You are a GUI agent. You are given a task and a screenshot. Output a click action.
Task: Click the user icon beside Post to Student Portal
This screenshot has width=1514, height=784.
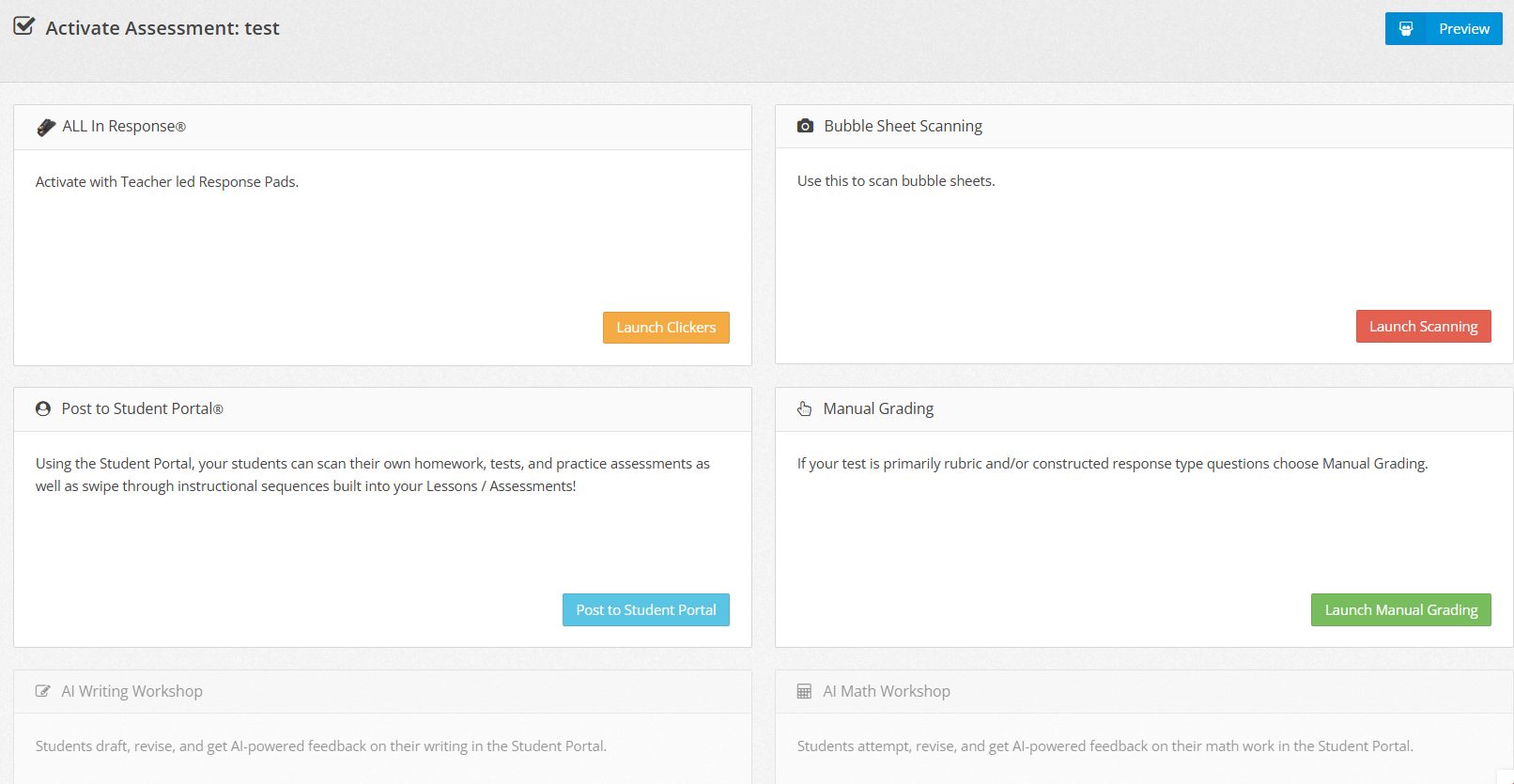[43, 408]
